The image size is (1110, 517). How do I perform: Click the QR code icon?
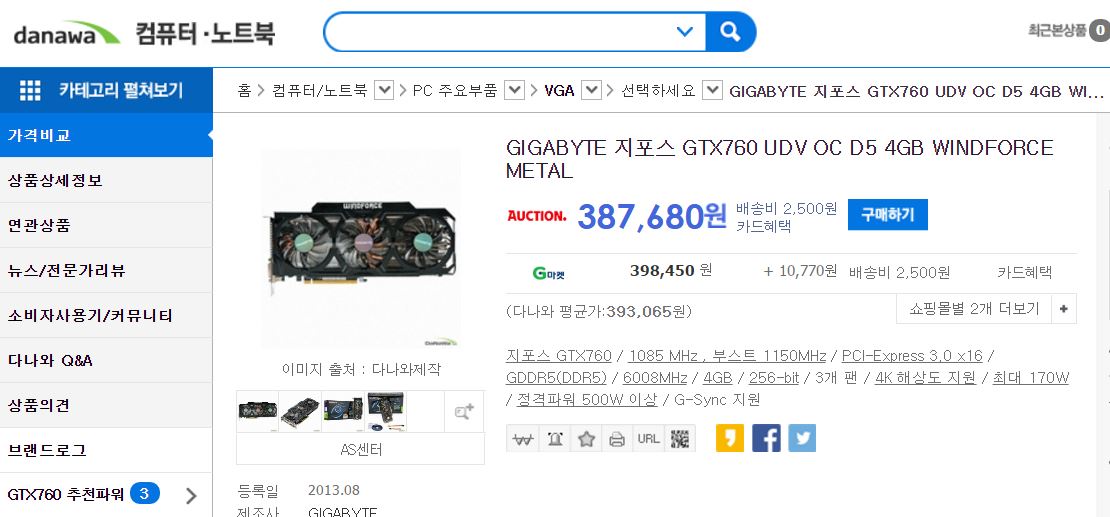(x=680, y=439)
